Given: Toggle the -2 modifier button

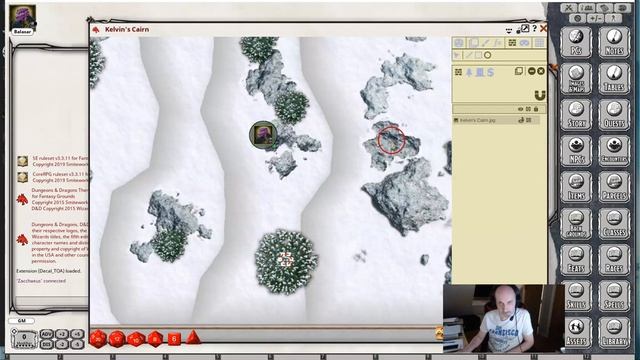Looking at the screenshot, I should click(62, 344).
